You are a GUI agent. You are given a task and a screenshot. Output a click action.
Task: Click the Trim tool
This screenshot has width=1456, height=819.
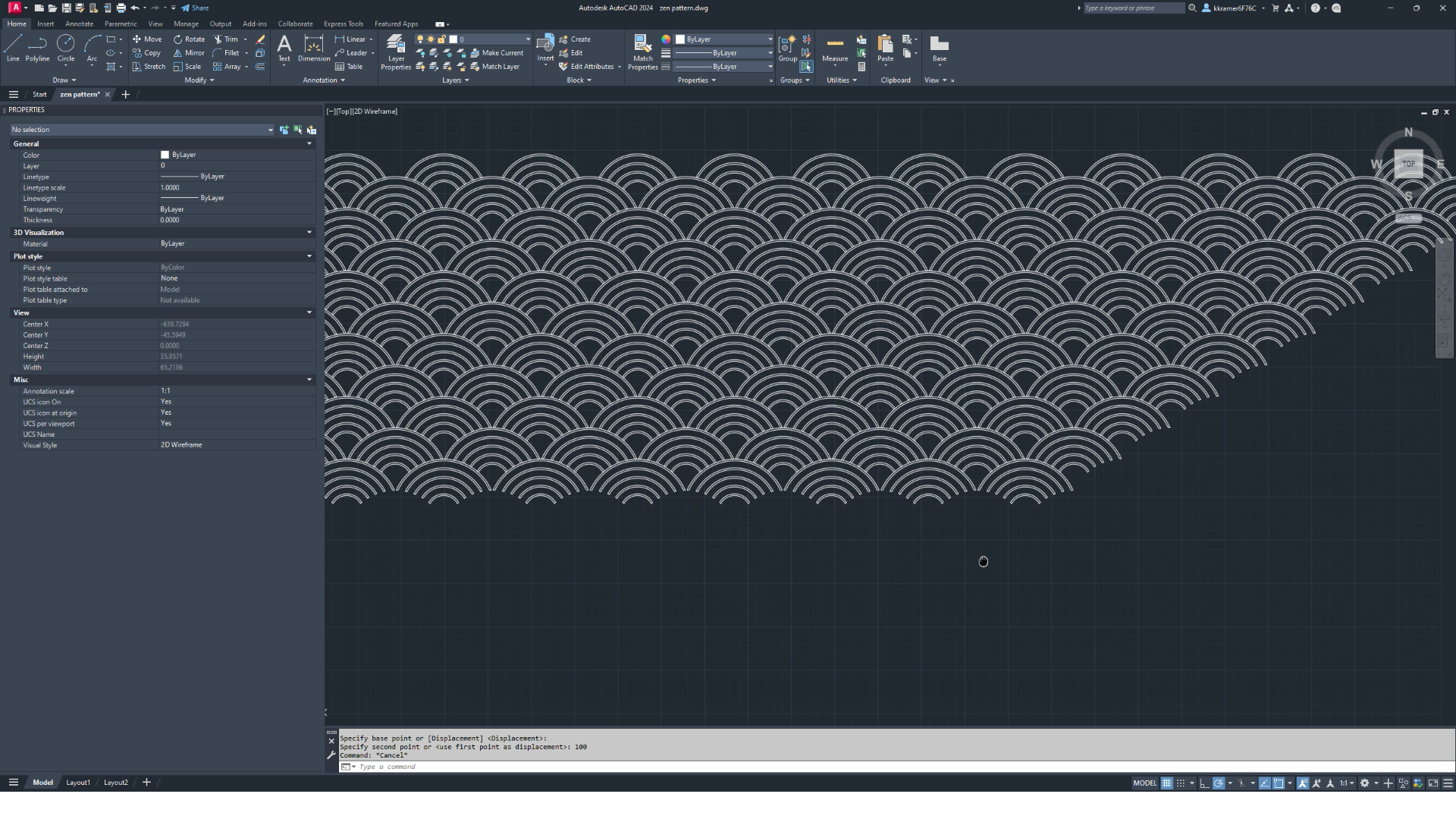click(226, 39)
